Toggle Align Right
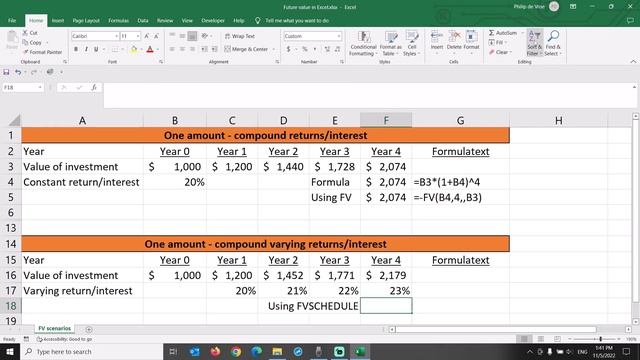Image resolution: width=640 pixels, height=360 pixels. (x=192, y=49)
